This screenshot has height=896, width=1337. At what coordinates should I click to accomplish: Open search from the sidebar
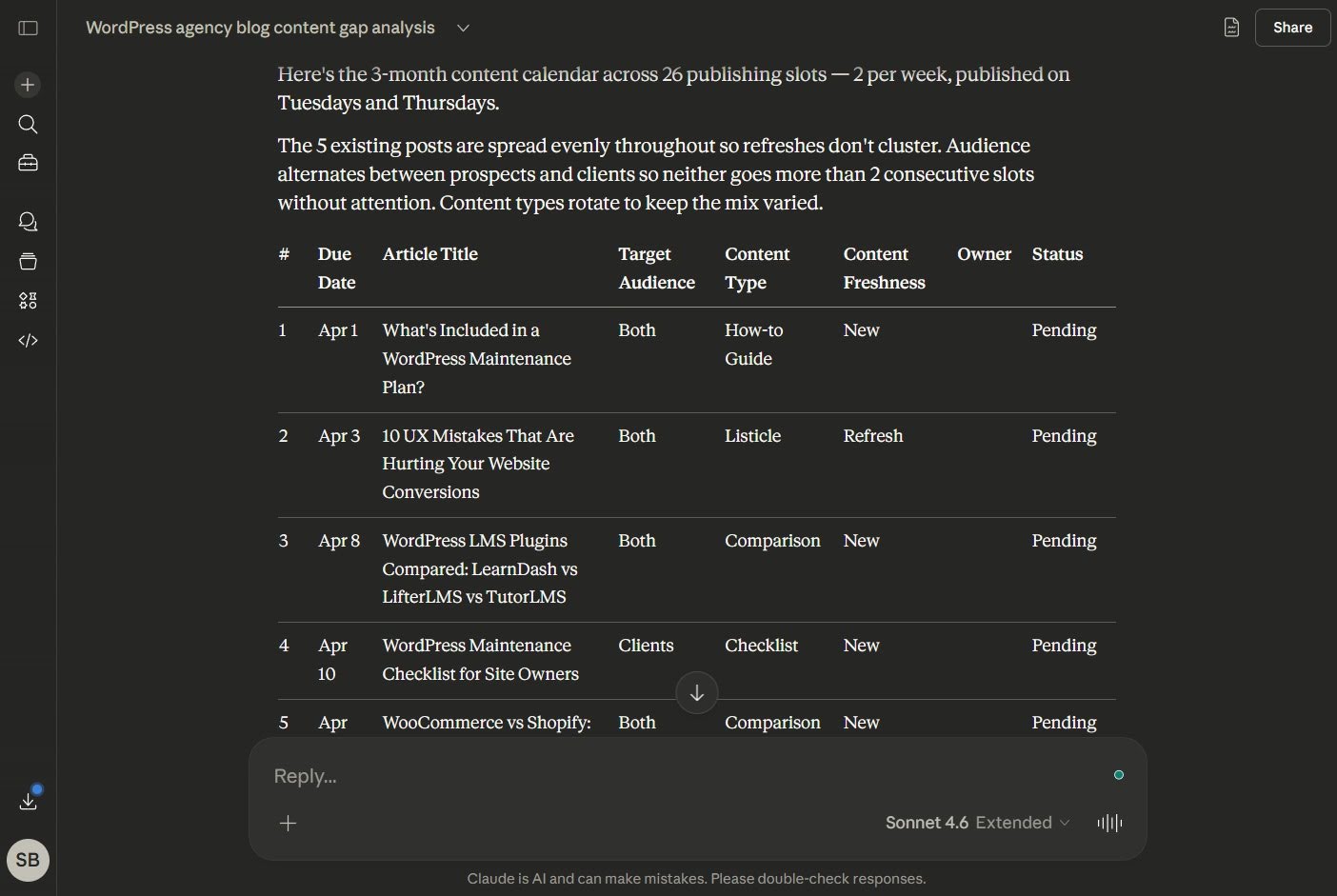point(28,125)
